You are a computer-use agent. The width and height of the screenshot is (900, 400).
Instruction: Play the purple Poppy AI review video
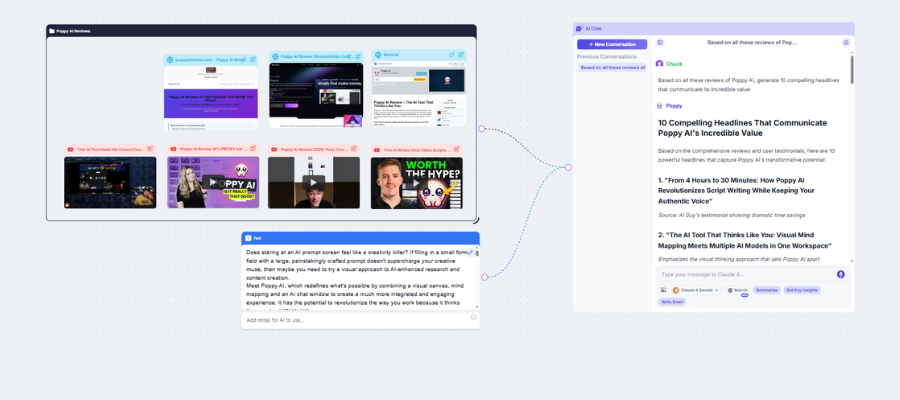tap(213, 182)
